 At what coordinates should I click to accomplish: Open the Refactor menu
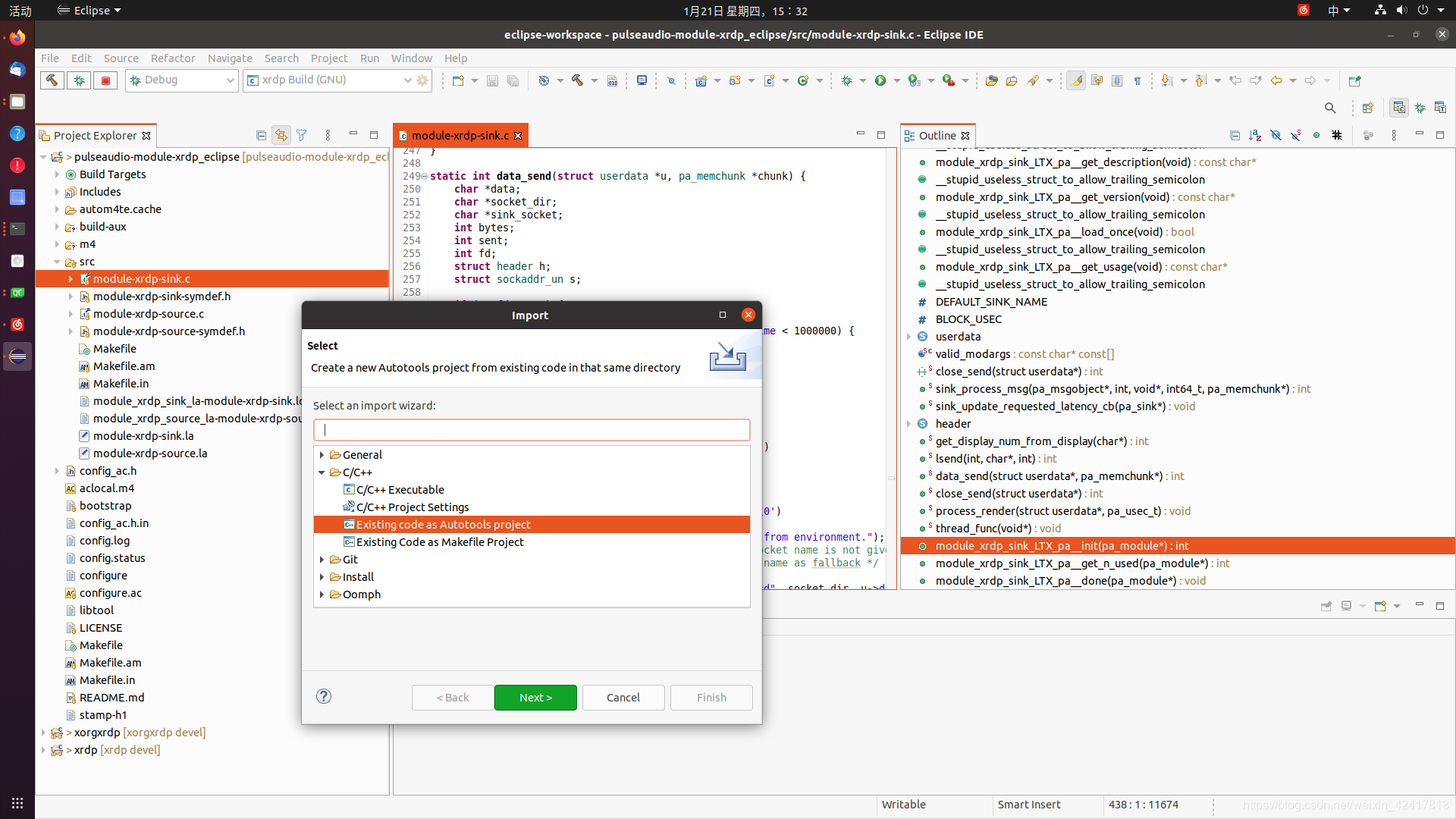coord(172,58)
